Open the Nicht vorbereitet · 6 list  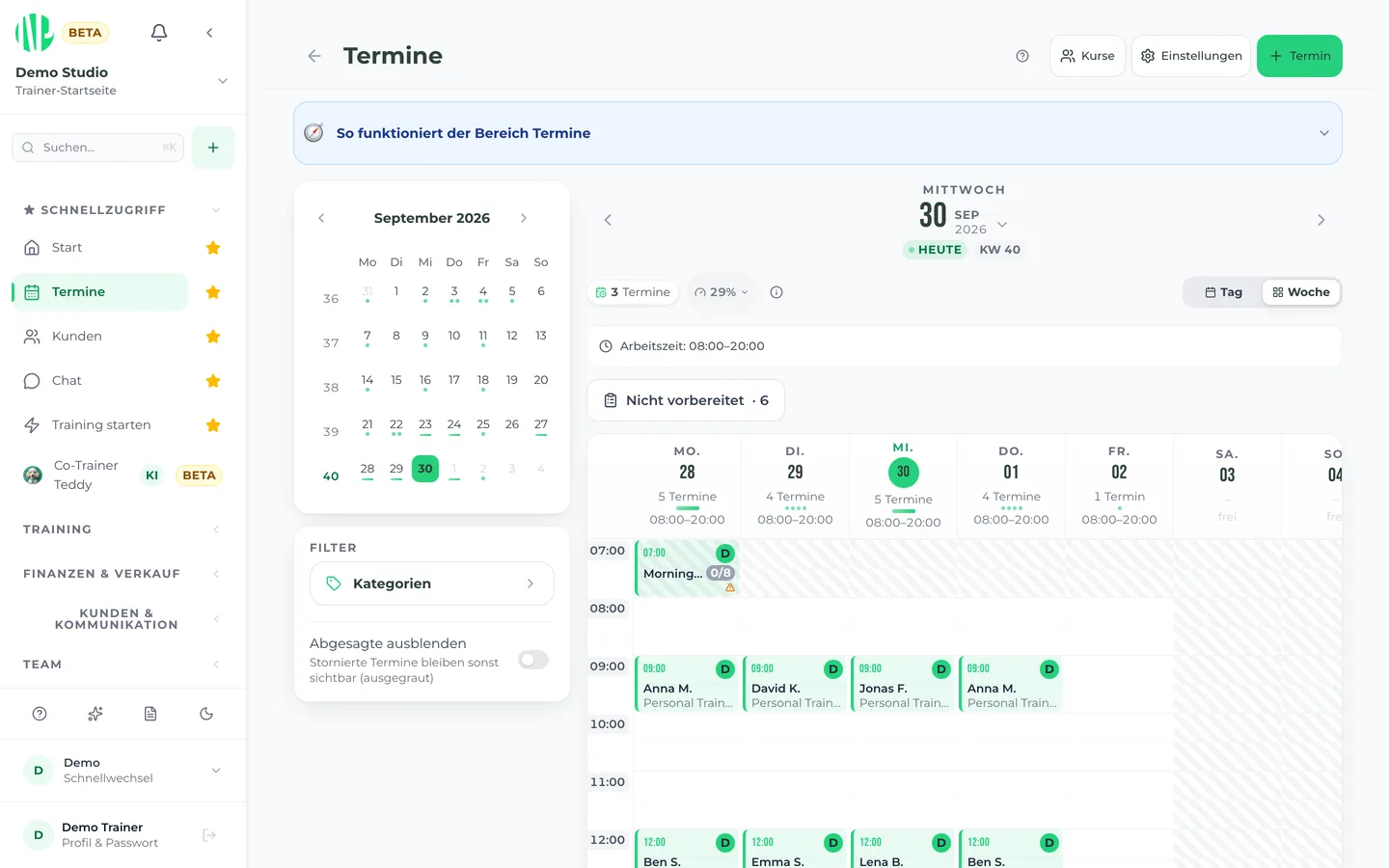coord(686,400)
